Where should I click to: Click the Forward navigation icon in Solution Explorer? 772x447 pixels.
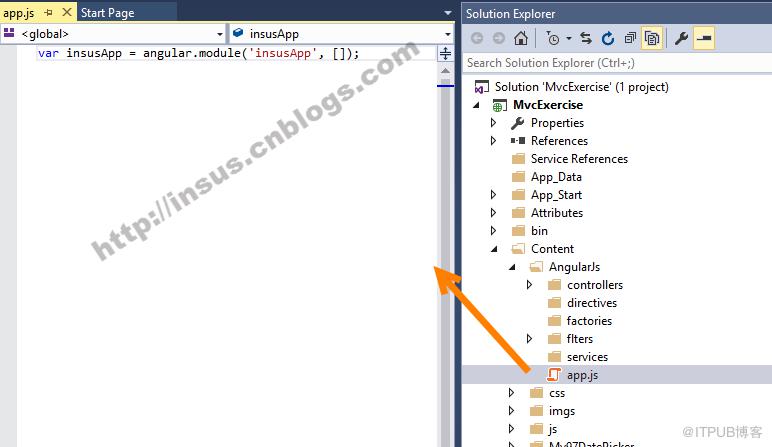[499, 38]
